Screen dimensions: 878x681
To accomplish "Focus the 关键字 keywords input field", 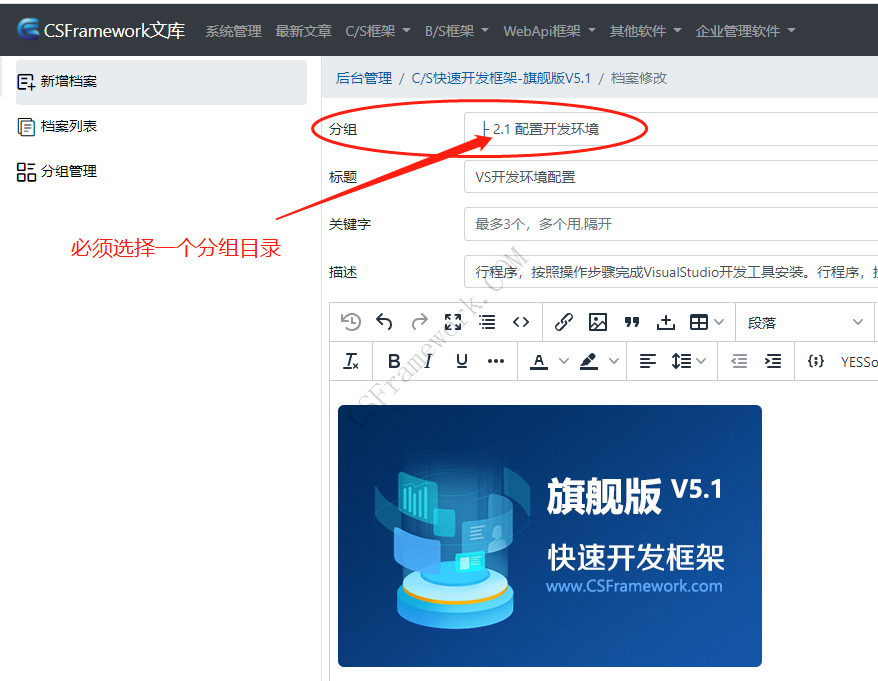I will coord(671,224).
